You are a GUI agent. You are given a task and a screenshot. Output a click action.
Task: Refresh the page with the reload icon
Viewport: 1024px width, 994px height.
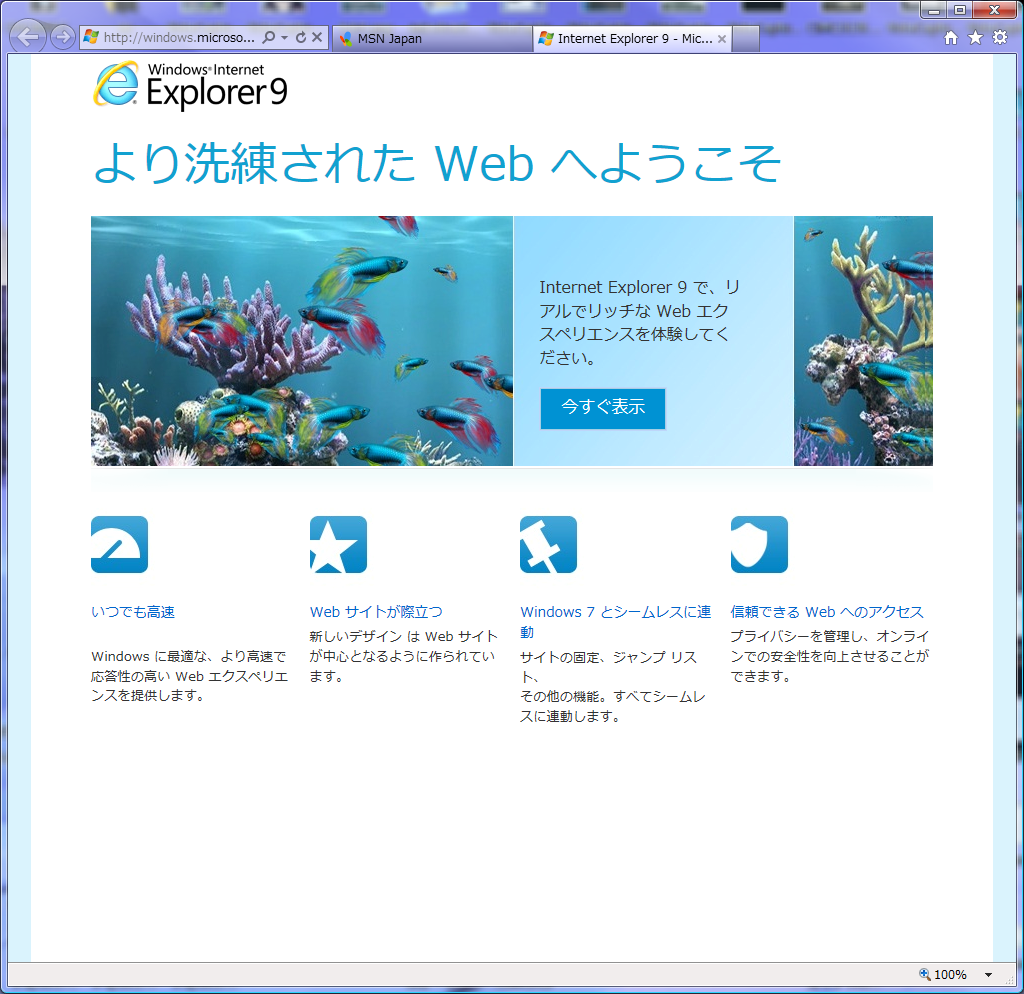point(300,37)
